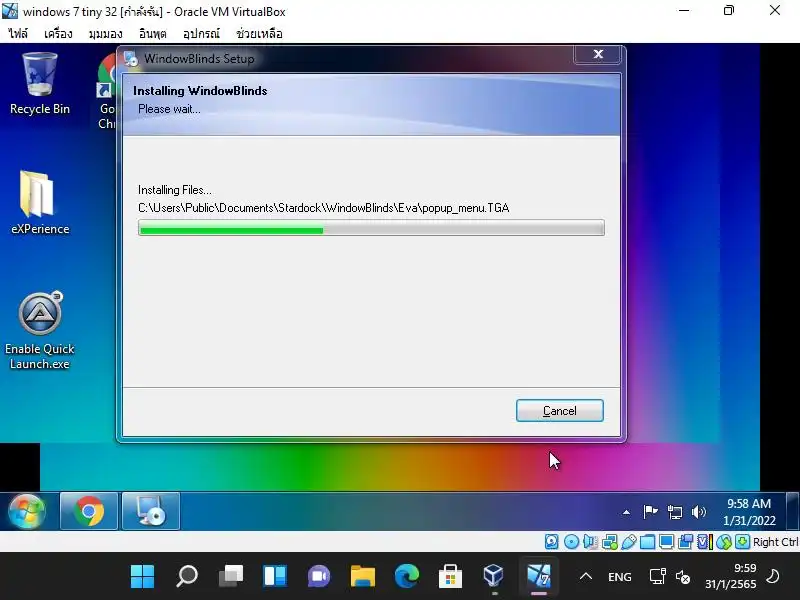Maximize the VirtualBox window

coord(729,10)
